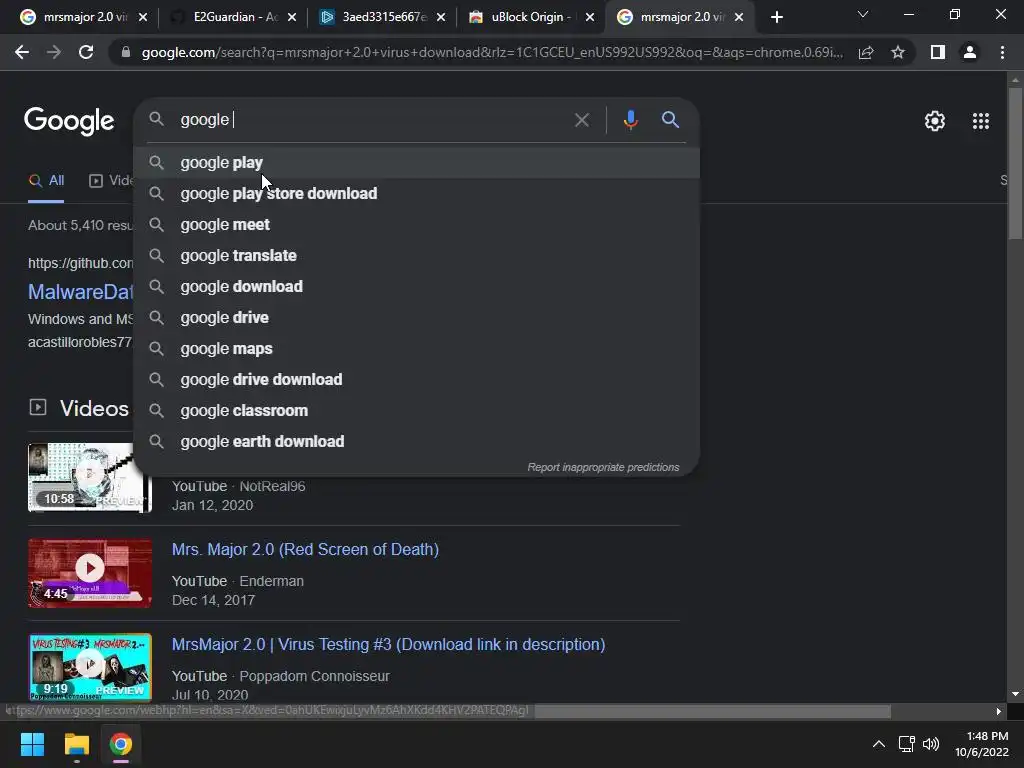1024x768 pixels.
Task: Choose the 'google maps' suggestion
Action: point(417,349)
